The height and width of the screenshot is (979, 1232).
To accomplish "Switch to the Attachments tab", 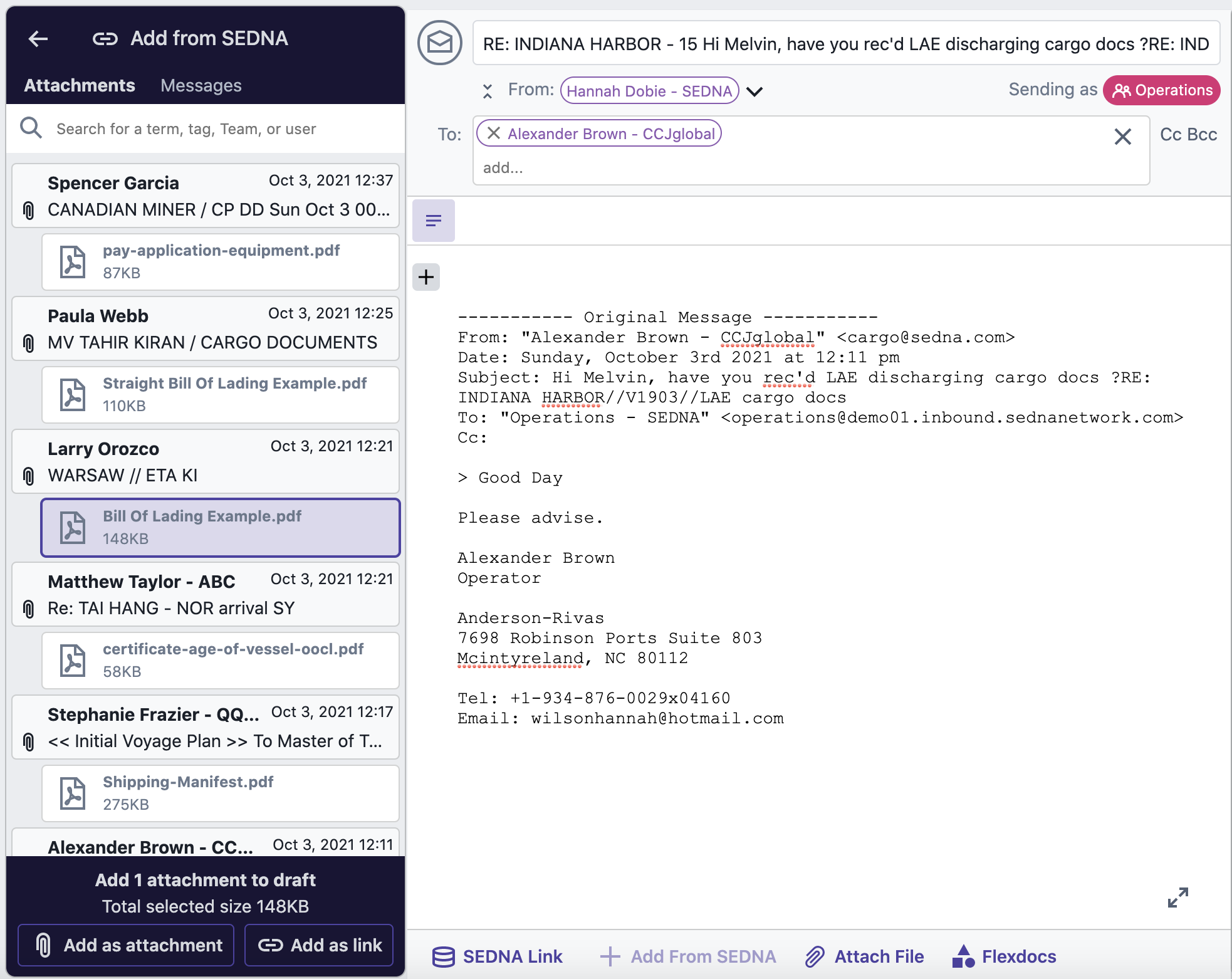I will click(x=80, y=85).
